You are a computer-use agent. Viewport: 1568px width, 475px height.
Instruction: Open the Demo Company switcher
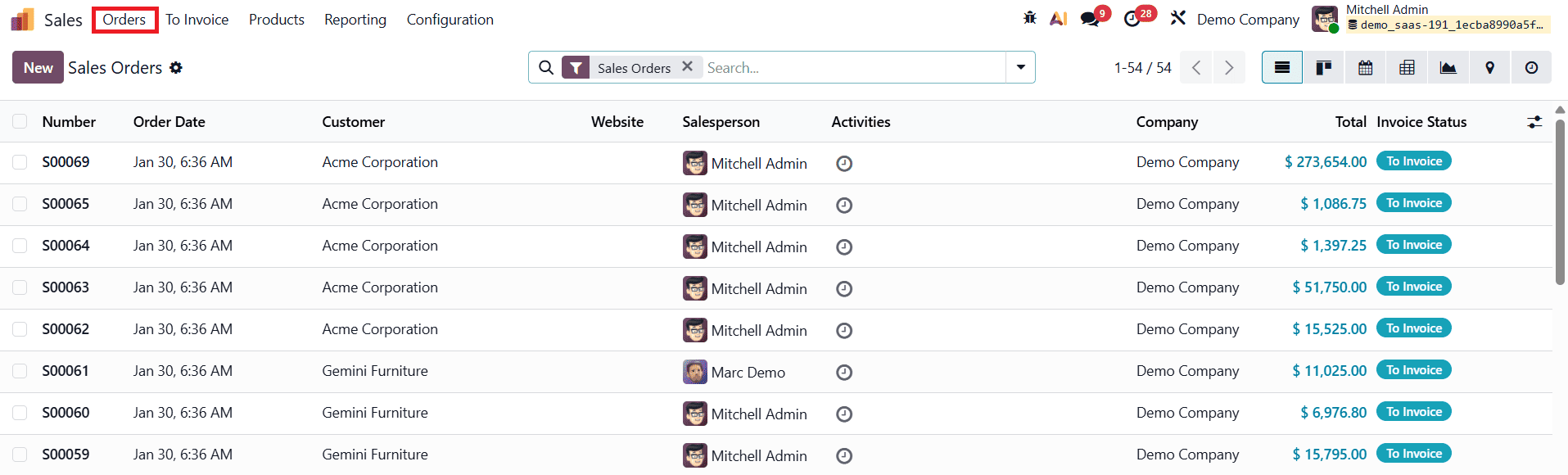(x=1248, y=20)
